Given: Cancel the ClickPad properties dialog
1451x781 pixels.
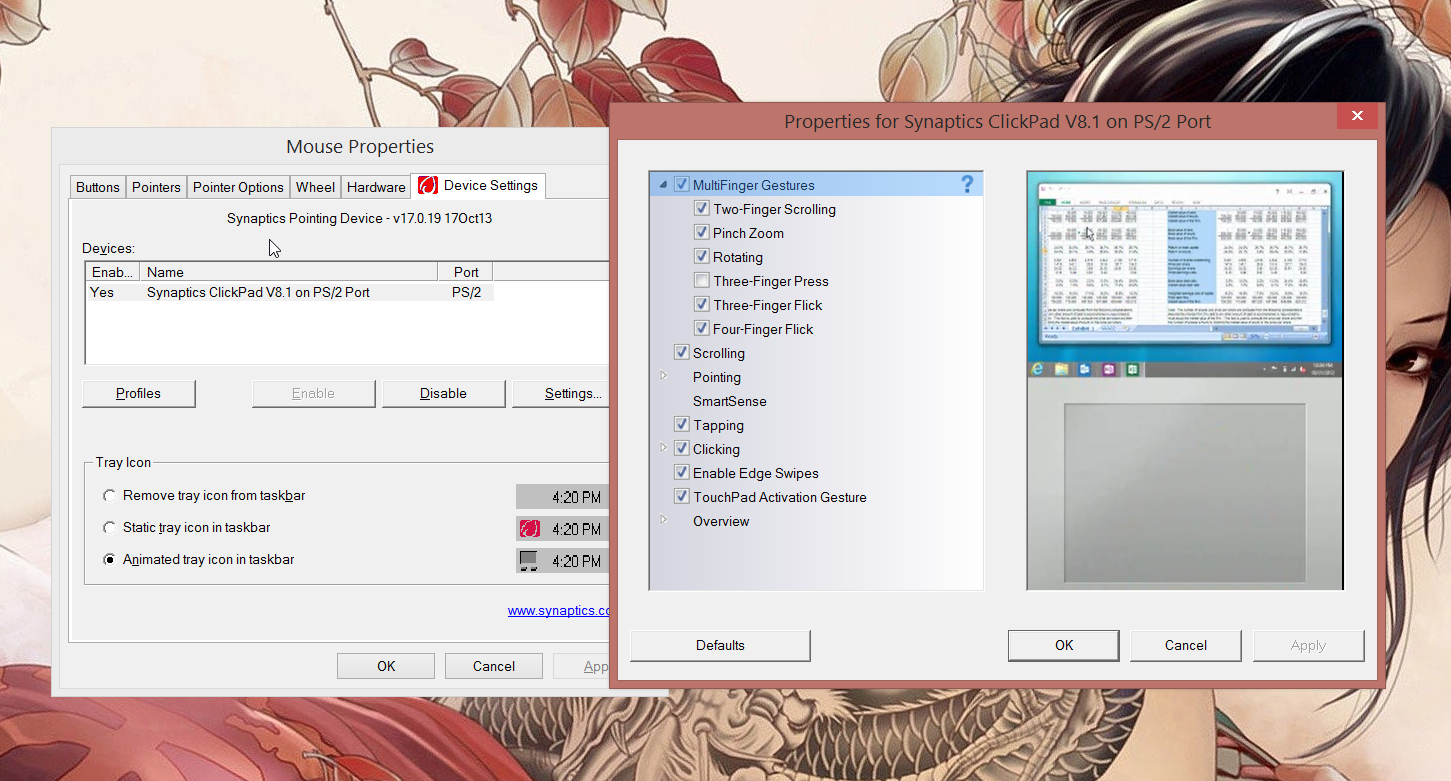Looking at the screenshot, I should coord(1186,645).
